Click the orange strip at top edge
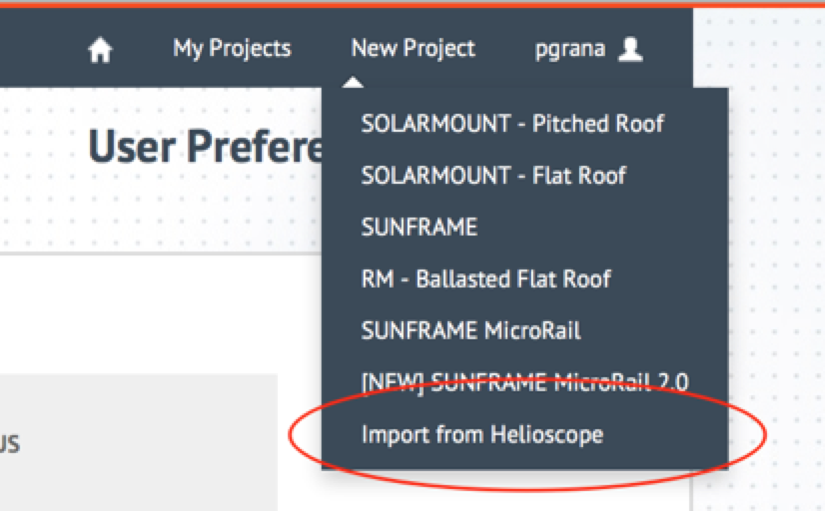 pos(400,3)
